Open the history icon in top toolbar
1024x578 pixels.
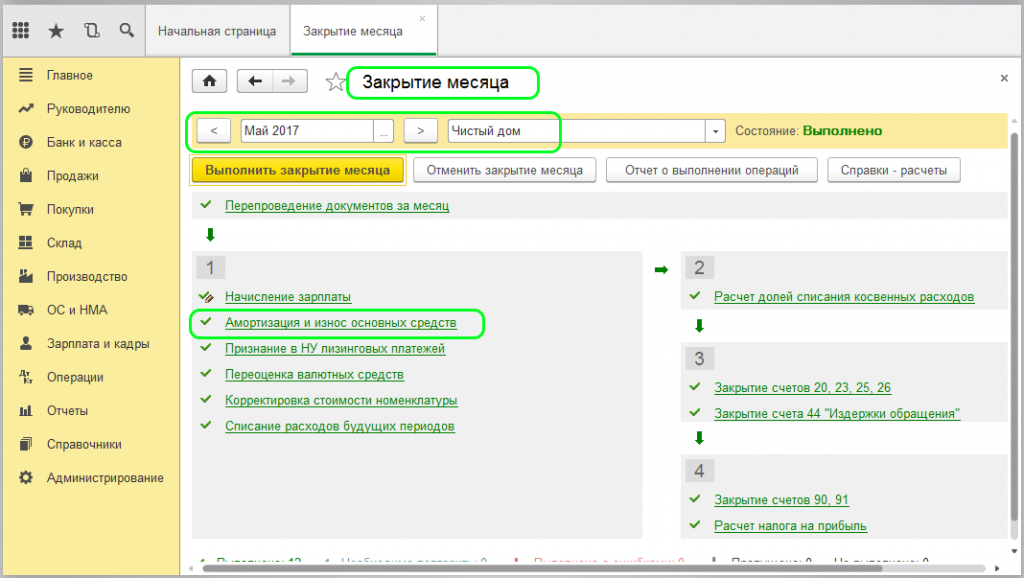(92, 31)
